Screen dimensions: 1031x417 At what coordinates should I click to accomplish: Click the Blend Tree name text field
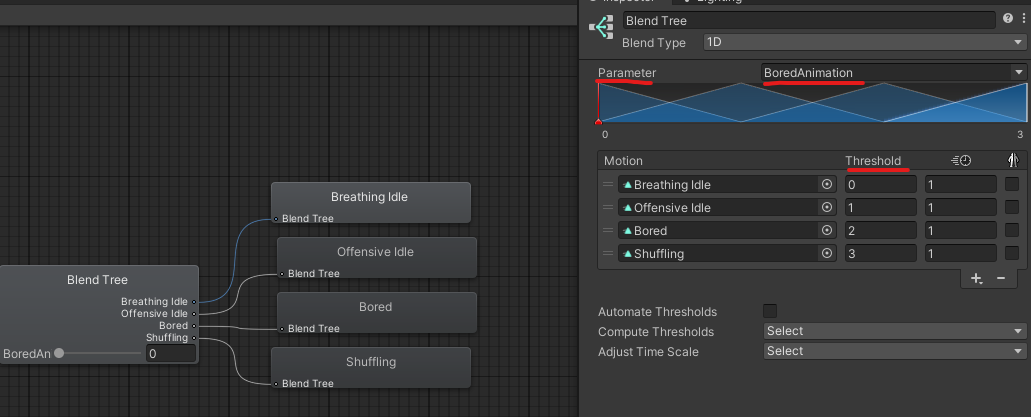[809, 20]
